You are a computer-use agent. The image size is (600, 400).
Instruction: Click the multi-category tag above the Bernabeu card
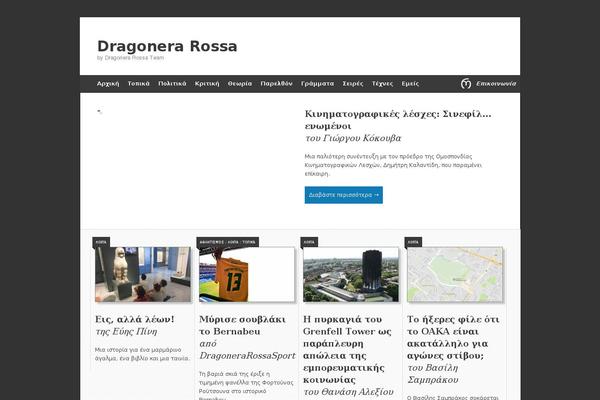pyautogui.click(x=228, y=242)
